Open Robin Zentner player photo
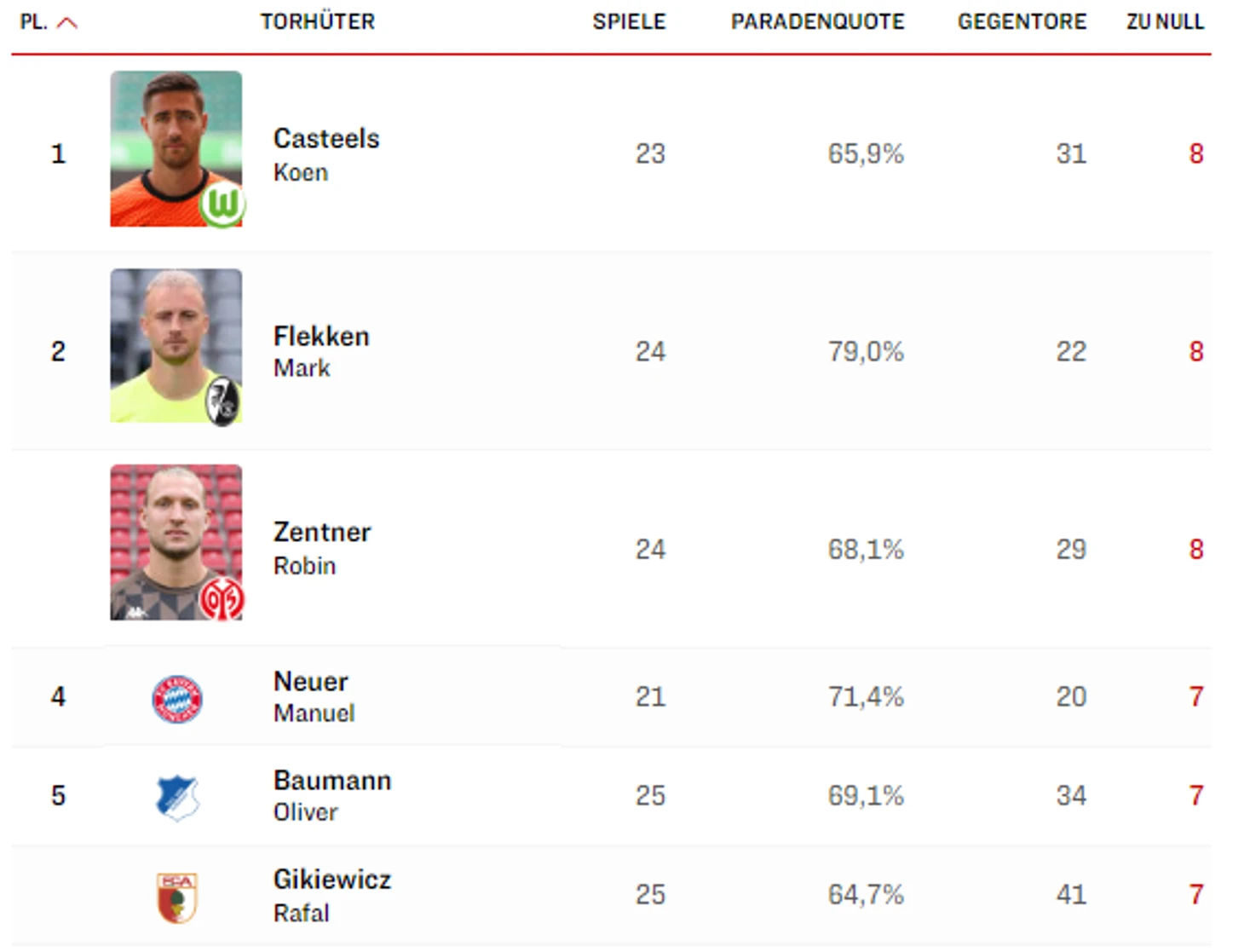Viewport: 1244px width, 952px height. [x=176, y=542]
